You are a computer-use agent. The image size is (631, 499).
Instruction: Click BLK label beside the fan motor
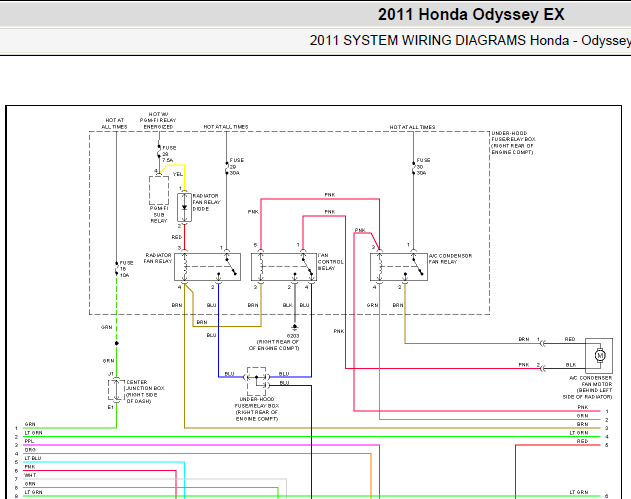(x=571, y=365)
